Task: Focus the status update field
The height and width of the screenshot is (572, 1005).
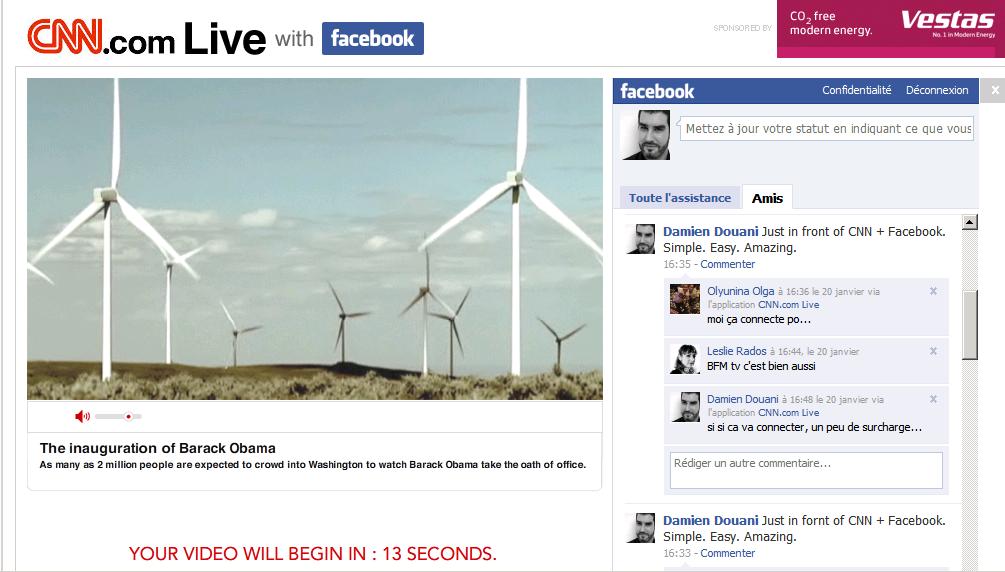Action: coord(827,128)
